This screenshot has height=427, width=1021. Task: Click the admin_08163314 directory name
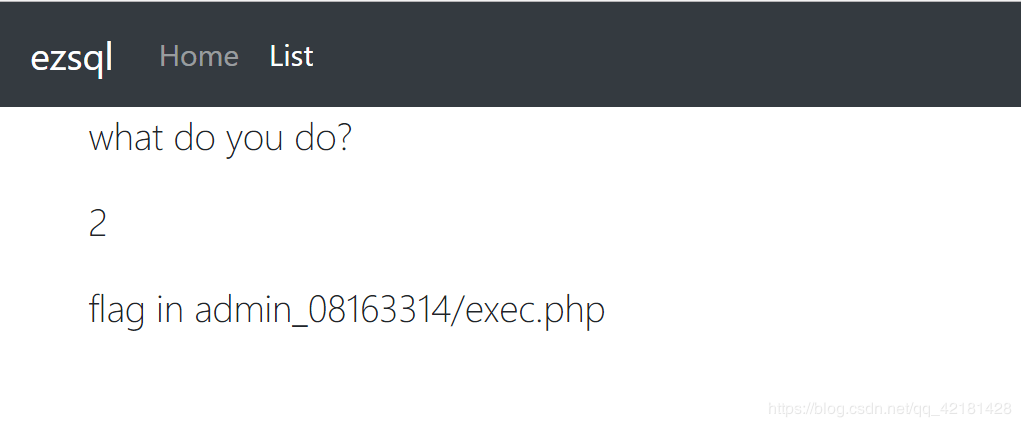[320, 311]
